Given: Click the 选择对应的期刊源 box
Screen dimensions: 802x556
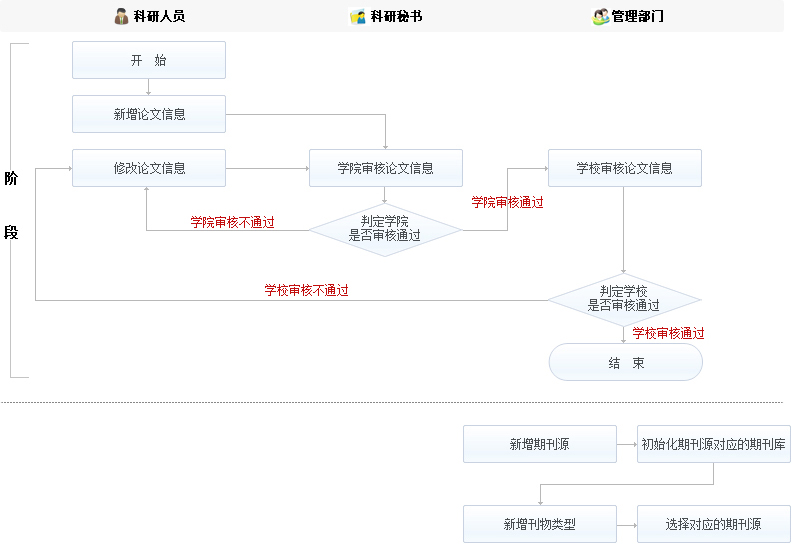Looking at the screenshot, I should 714,524.
